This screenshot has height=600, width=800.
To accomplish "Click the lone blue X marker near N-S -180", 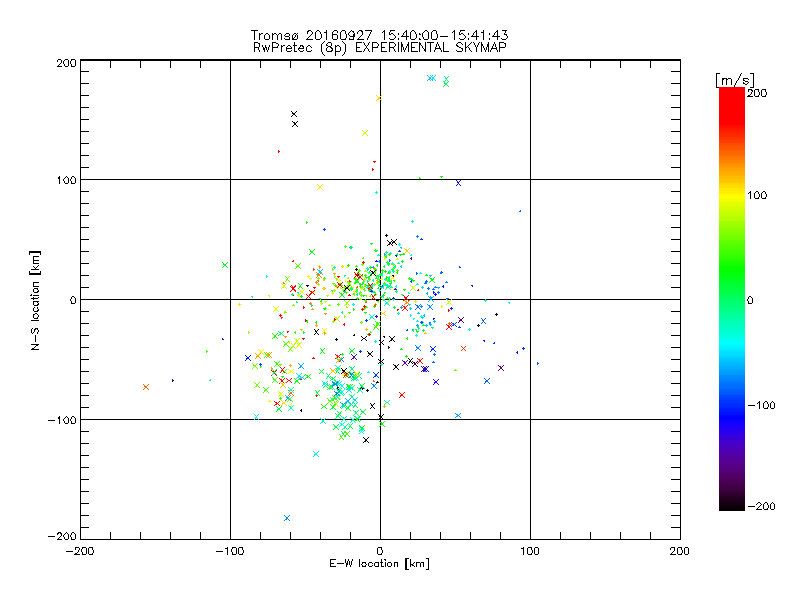I will pyautogui.click(x=287, y=518).
